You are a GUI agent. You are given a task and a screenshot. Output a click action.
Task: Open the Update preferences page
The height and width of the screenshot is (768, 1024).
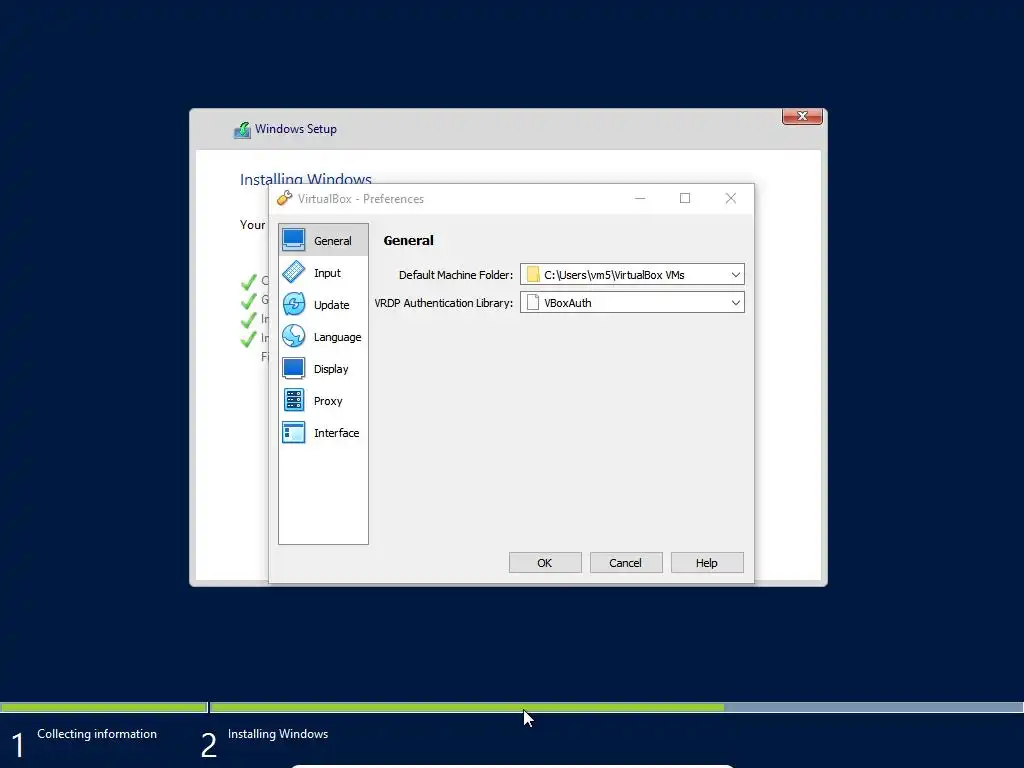coord(323,304)
